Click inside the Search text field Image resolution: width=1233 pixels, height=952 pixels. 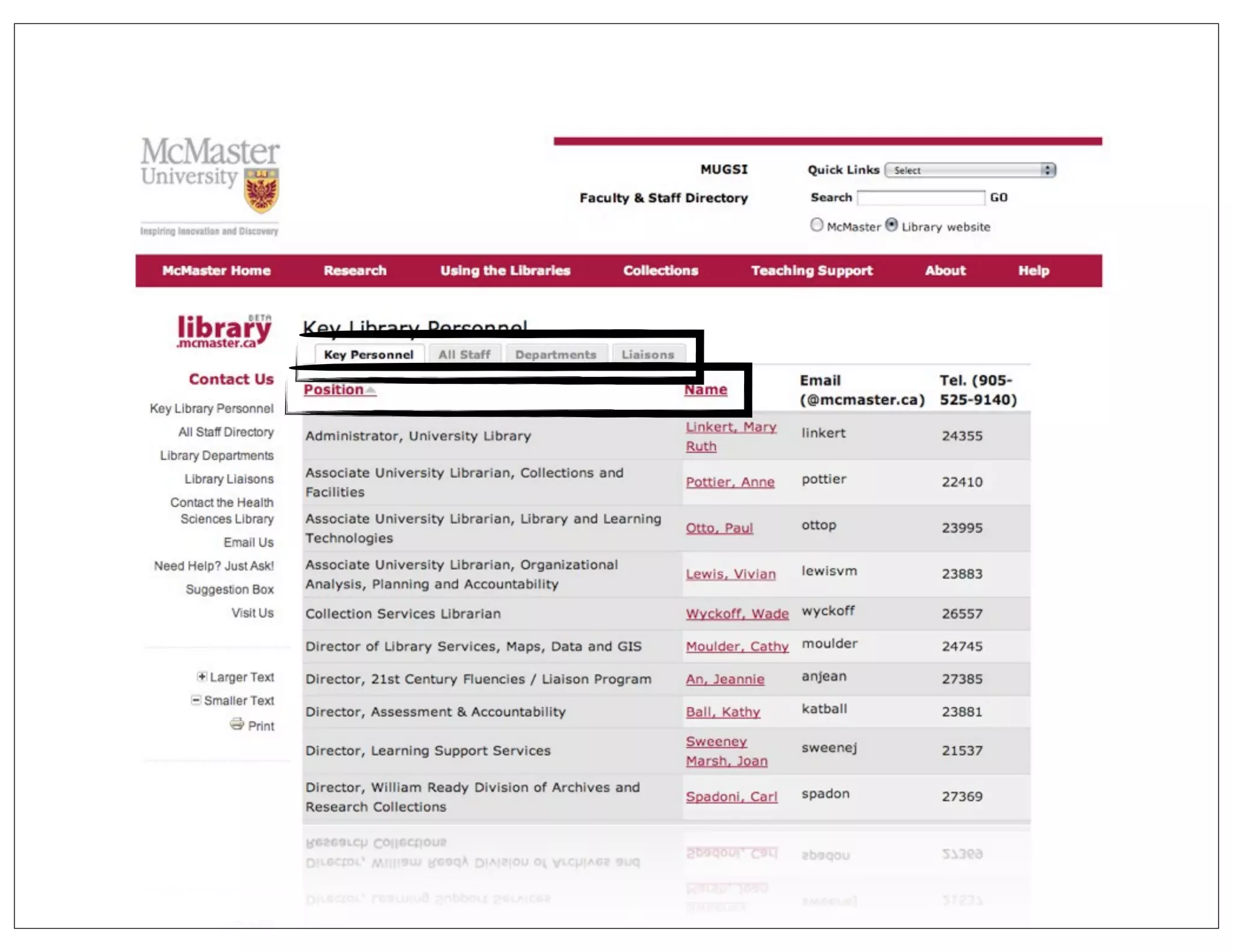tap(920, 197)
